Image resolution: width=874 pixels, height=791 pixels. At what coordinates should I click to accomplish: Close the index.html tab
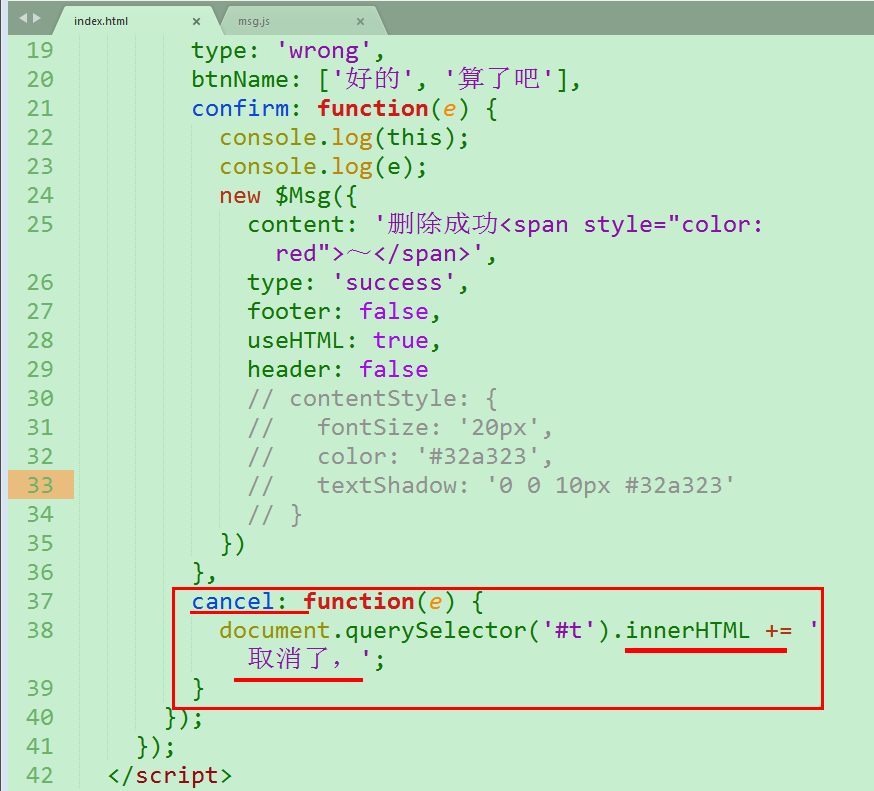click(196, 21)
